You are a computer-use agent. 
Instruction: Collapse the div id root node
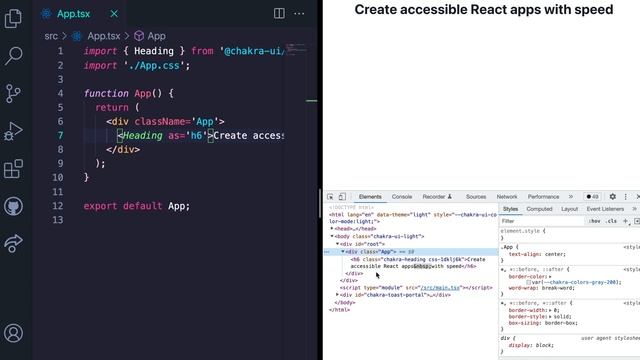click(x=338, y=244)
